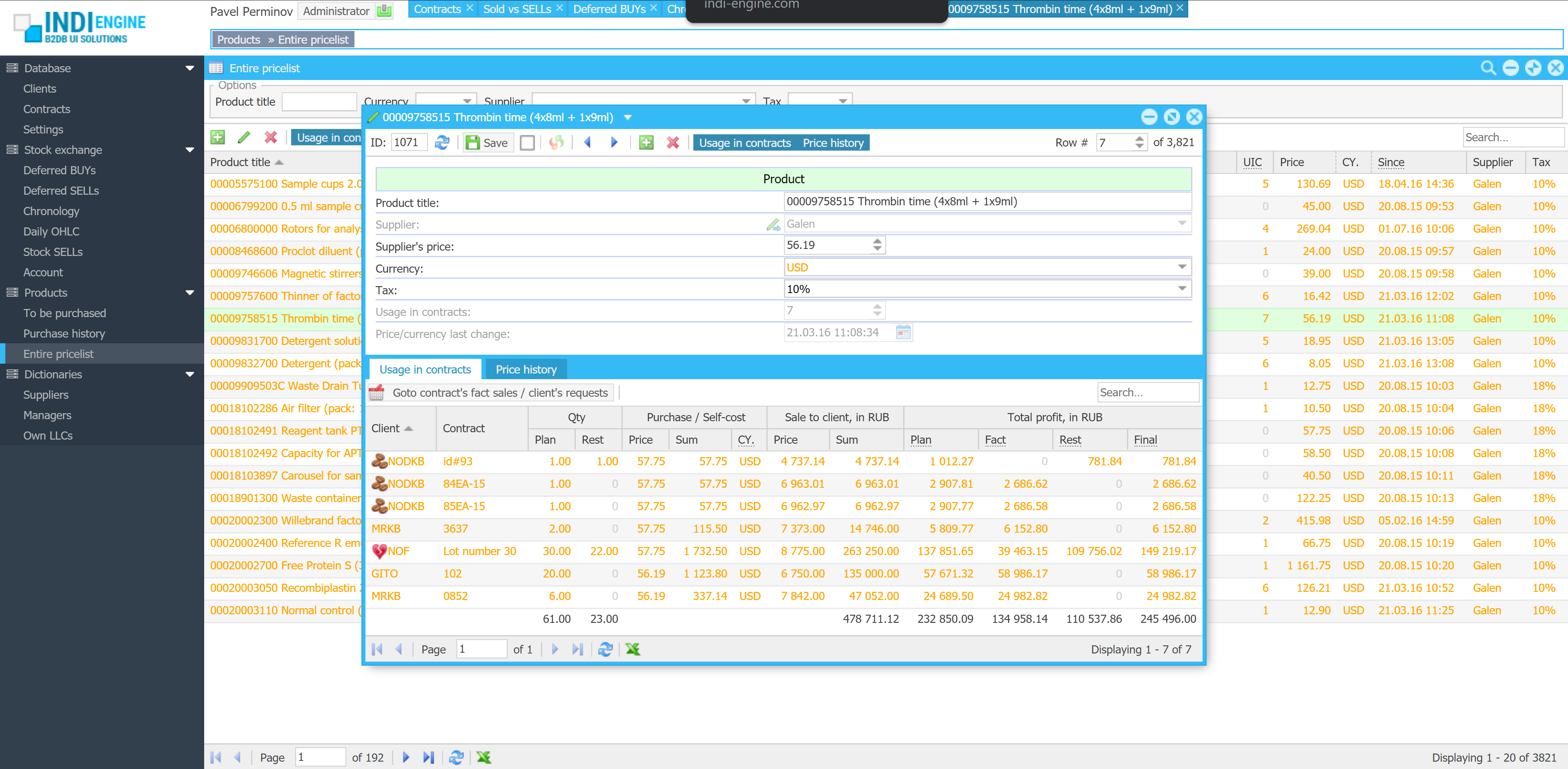The width and height of the screenshot is (1568, 769).
Task: Click green add record icon in dialog
Action: (x=646, y=142)
